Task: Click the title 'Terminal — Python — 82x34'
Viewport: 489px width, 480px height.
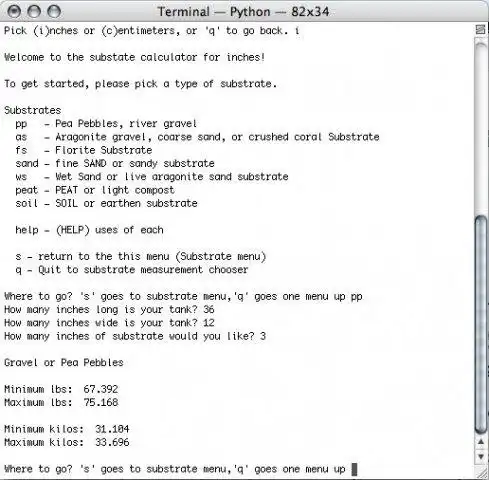Action: click(243, 12)
